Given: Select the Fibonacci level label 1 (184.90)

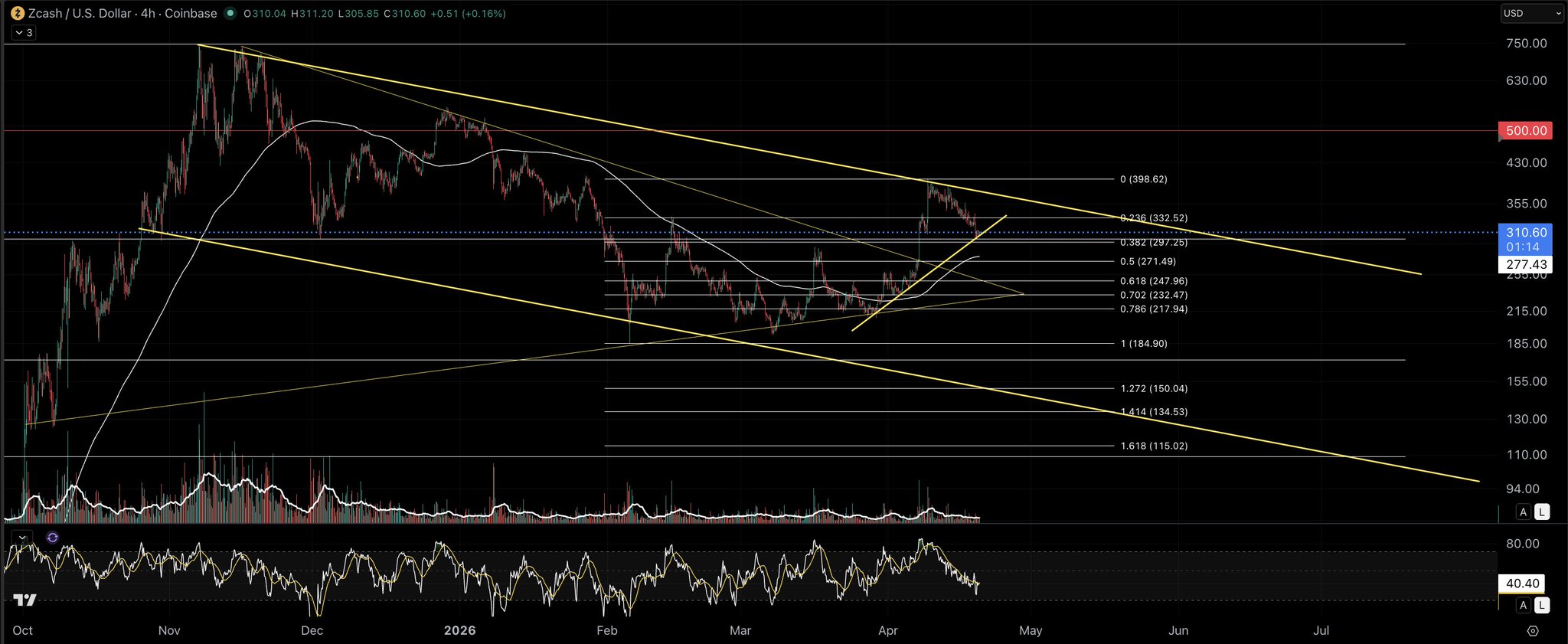Looking at the screenshot, I should 1144,344.
